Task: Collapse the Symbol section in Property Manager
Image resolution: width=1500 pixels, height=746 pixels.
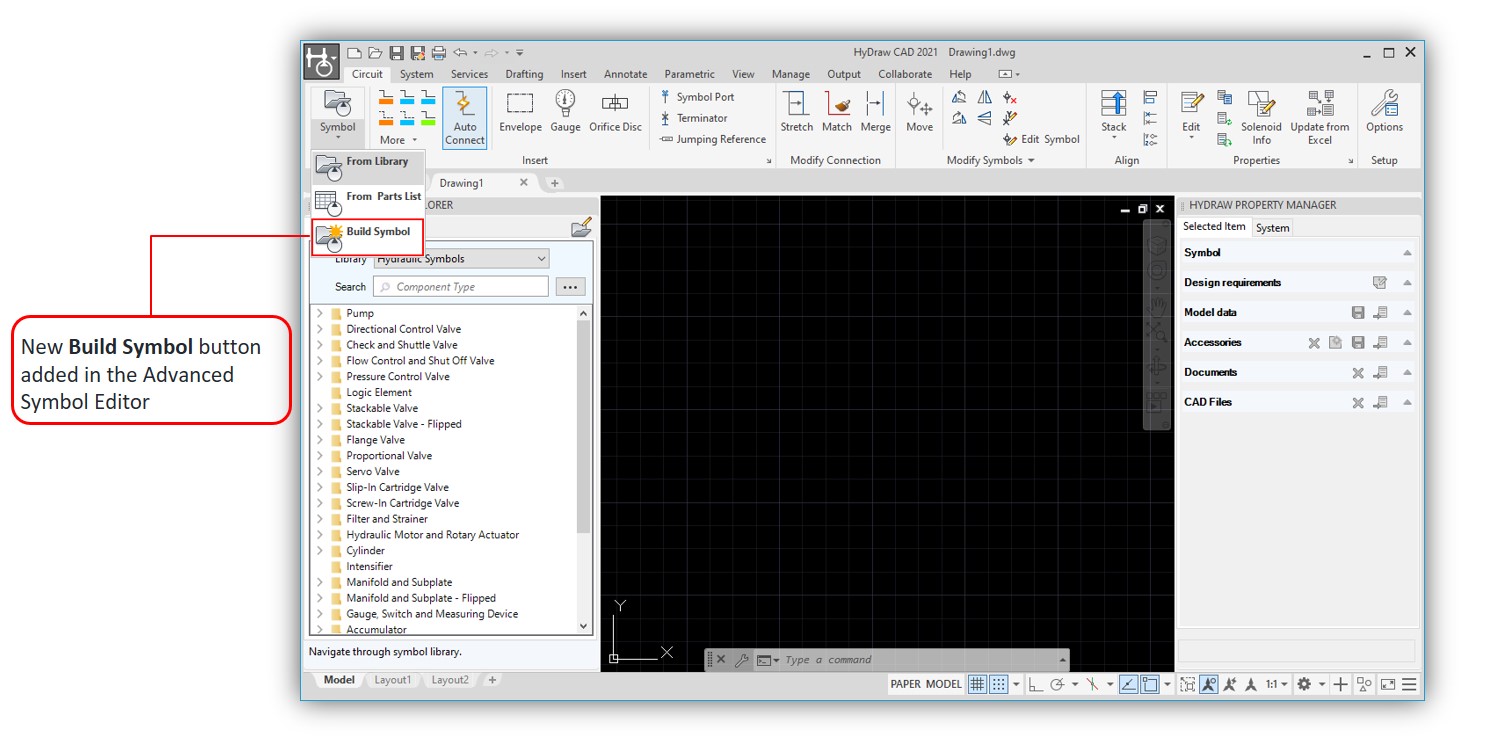Action: 1407,253
